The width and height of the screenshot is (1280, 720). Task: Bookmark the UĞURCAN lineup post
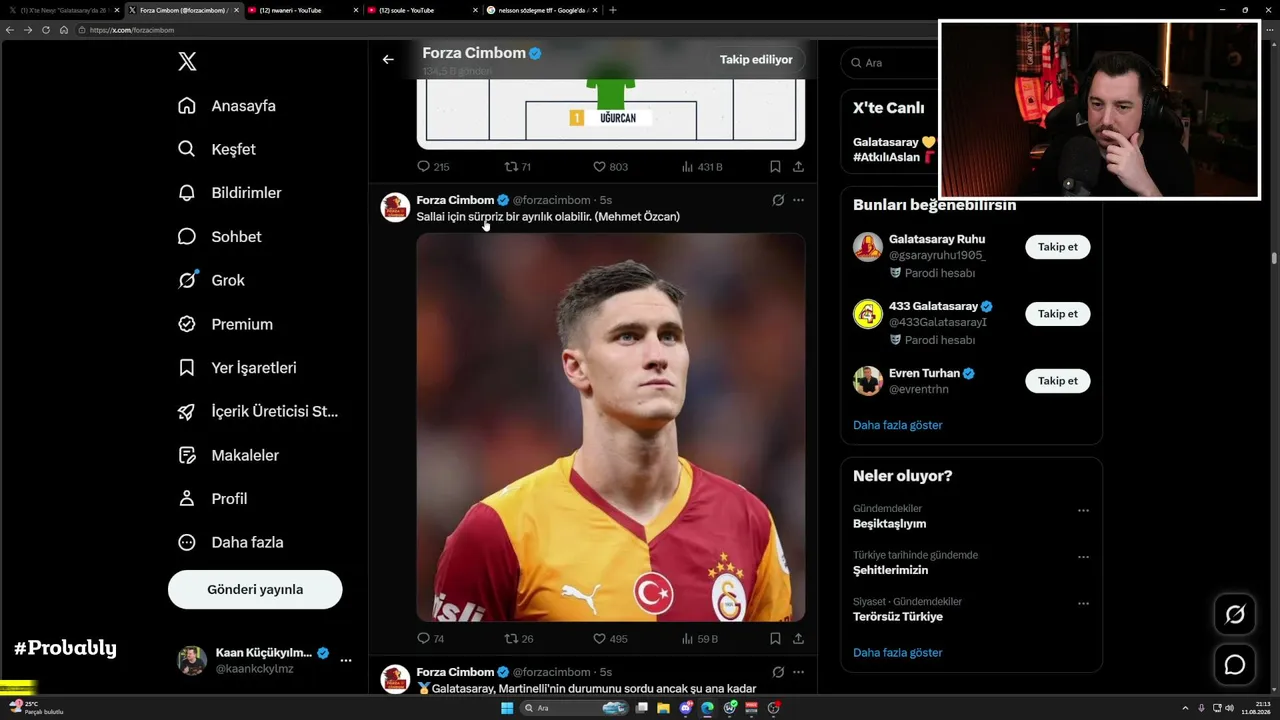pyautogui.click(x=775, y=167)
